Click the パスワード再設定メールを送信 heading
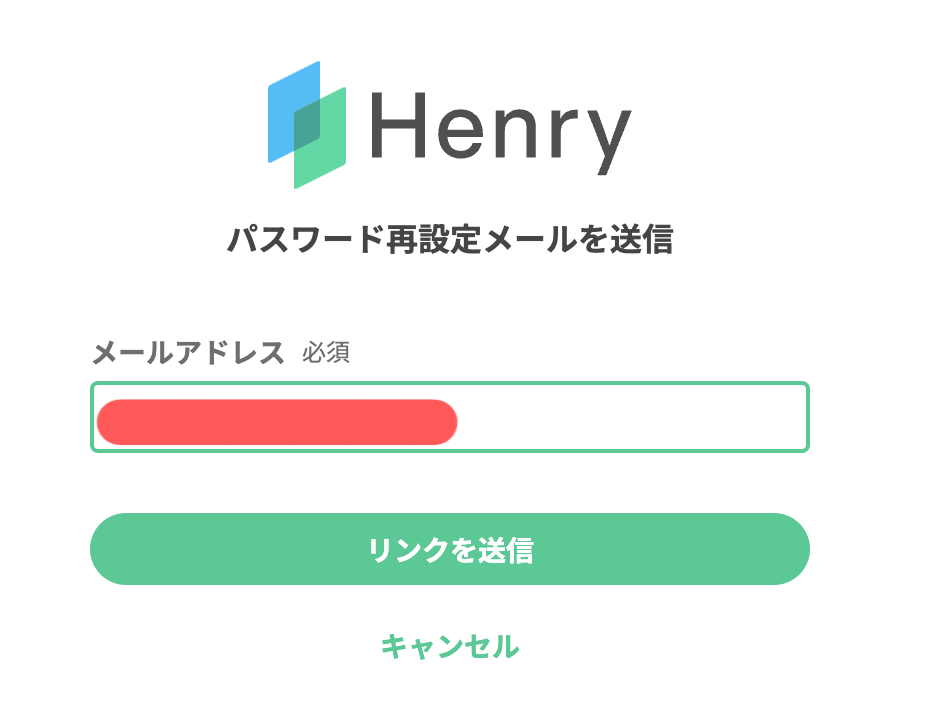 click(x=449, y=241)
